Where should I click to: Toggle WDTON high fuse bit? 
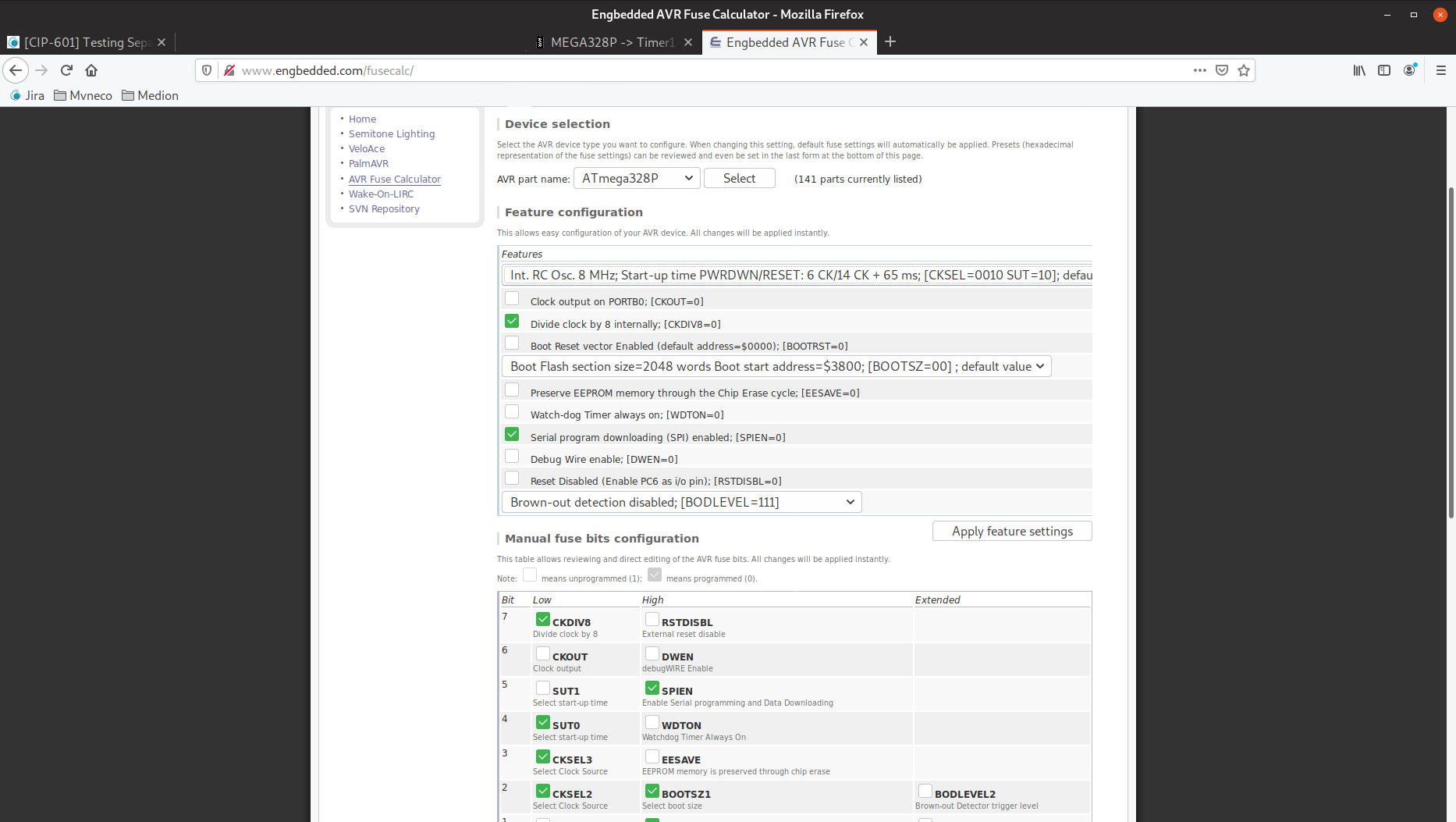pyautogui.click(x=652, y=722)
